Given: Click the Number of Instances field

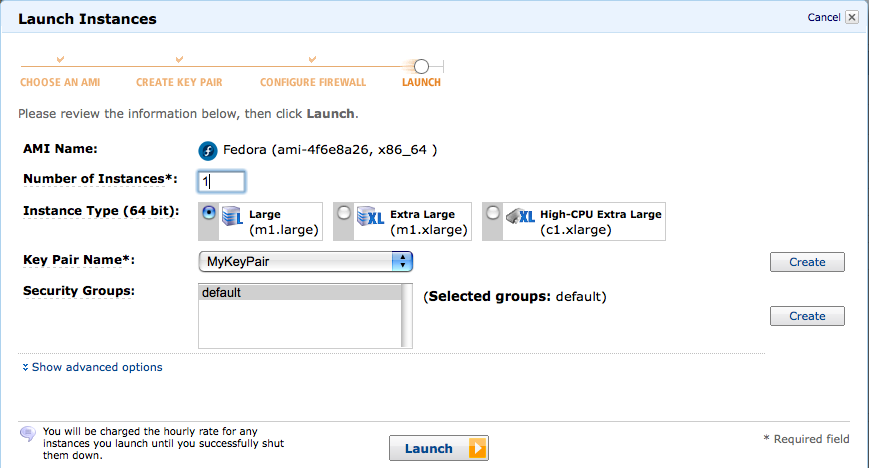Looking at the screenshot, I should [x=222, y=181].
